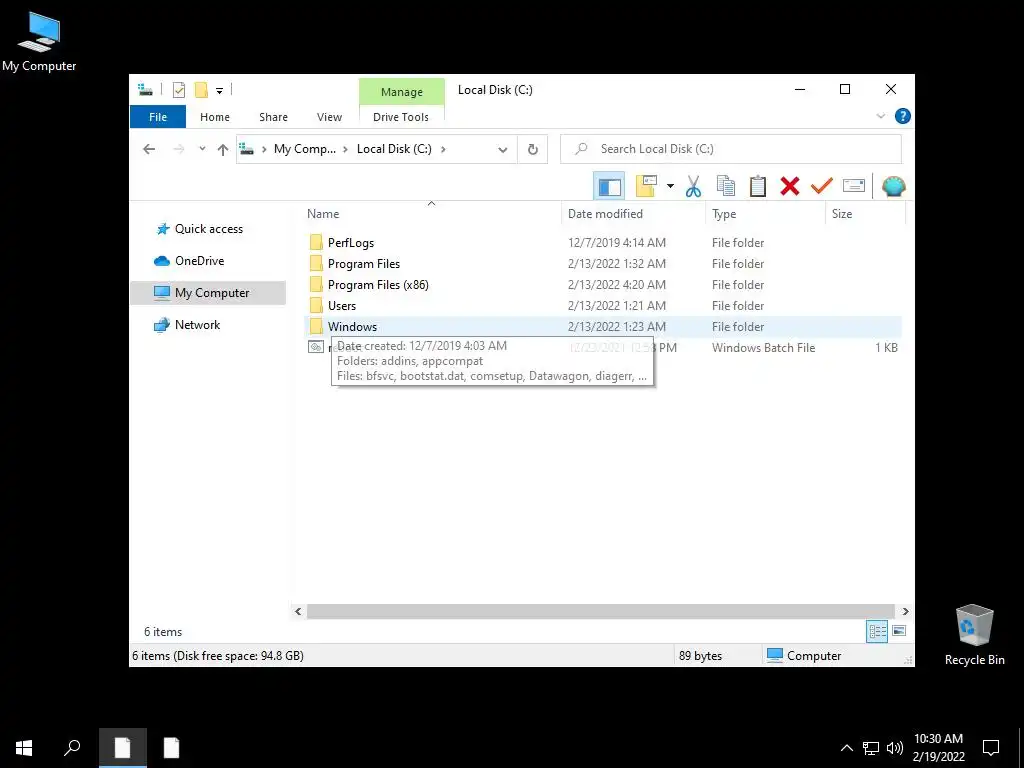Open the address bar history dropdown
The image size is (1024, 768).
pyautogui.click(x=502, y=150)
